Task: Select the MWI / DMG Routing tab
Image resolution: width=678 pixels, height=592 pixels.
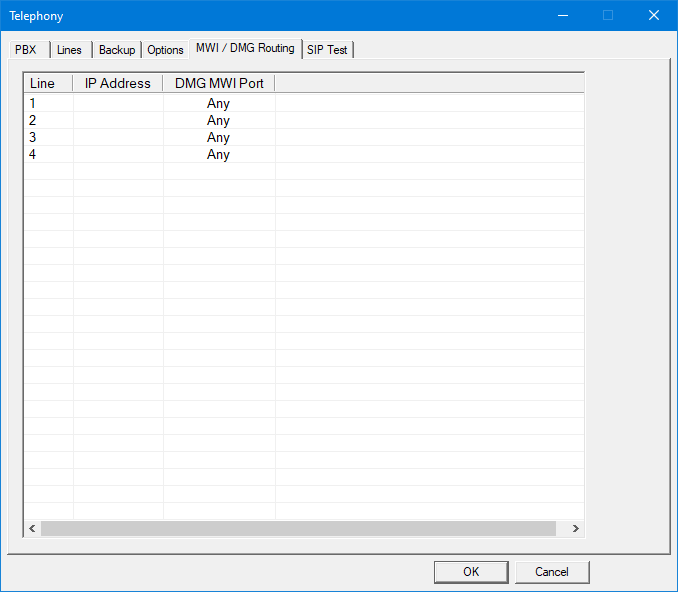Action: (x=245, y=48)
